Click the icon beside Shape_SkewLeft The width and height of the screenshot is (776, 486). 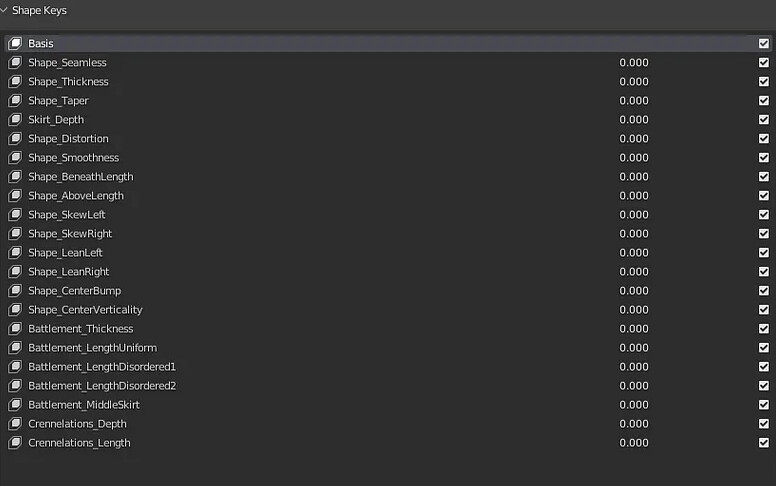click(15, 215)
